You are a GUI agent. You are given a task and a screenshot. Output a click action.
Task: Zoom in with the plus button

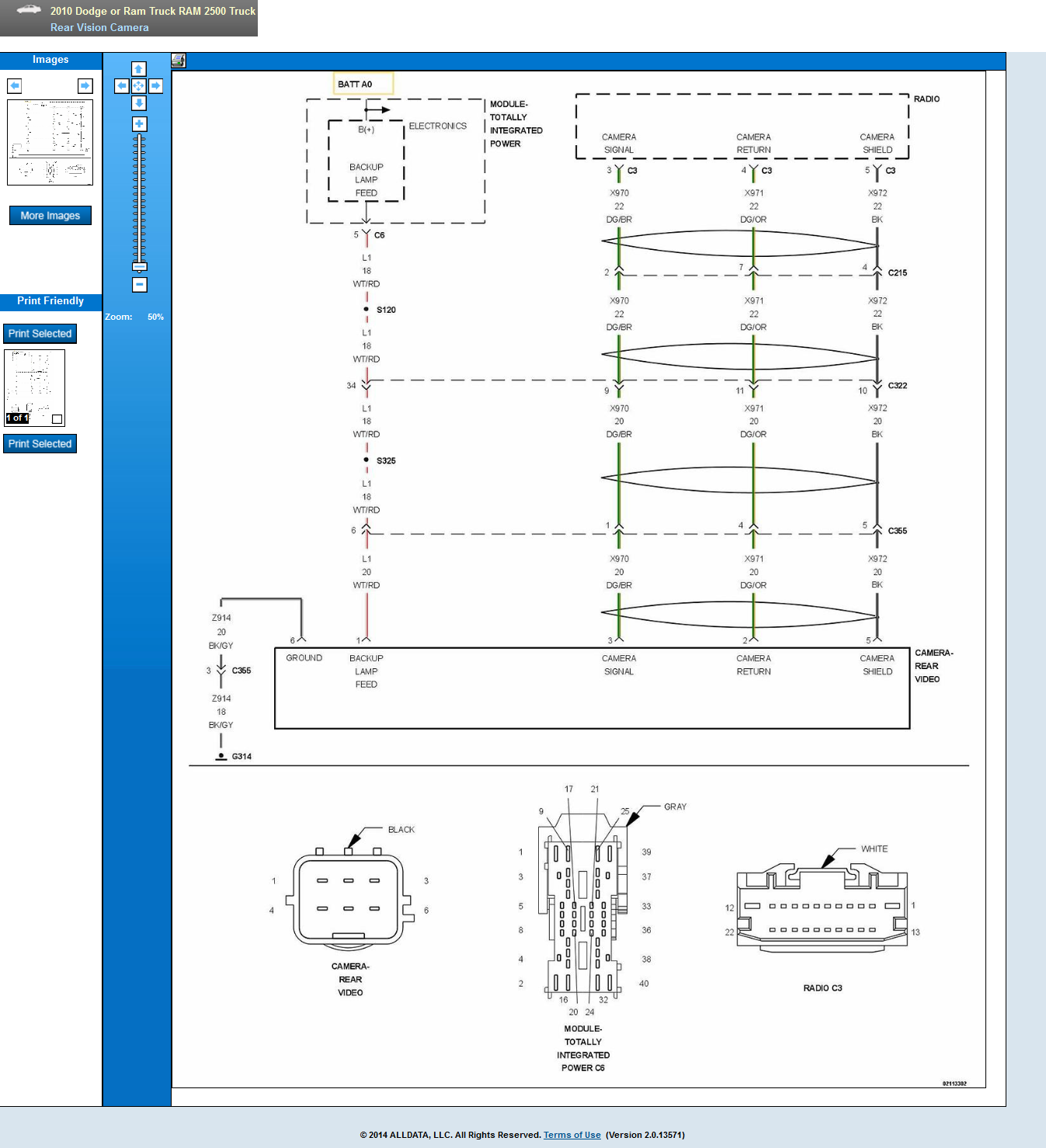tap(139, 124)
